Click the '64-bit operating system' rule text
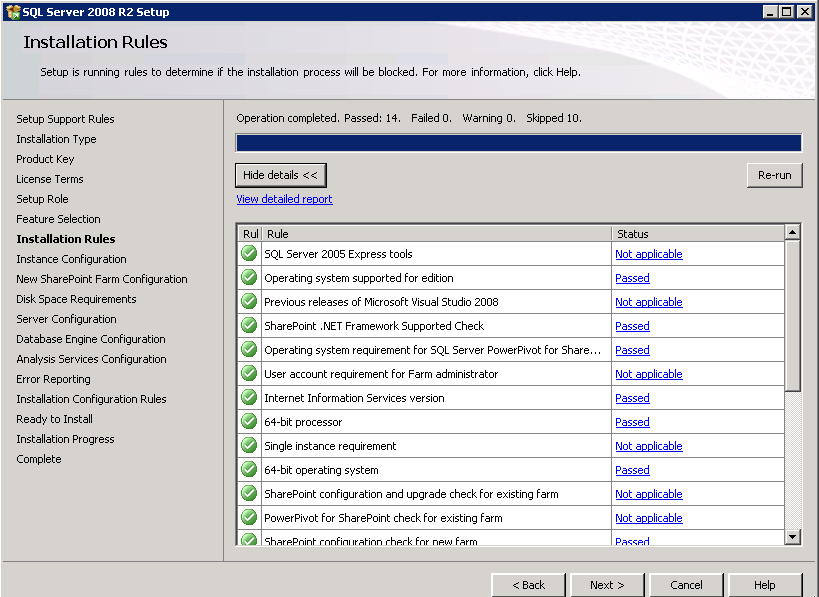The width and height of the screenshot is (819, 597). click(x=321, y=470)
